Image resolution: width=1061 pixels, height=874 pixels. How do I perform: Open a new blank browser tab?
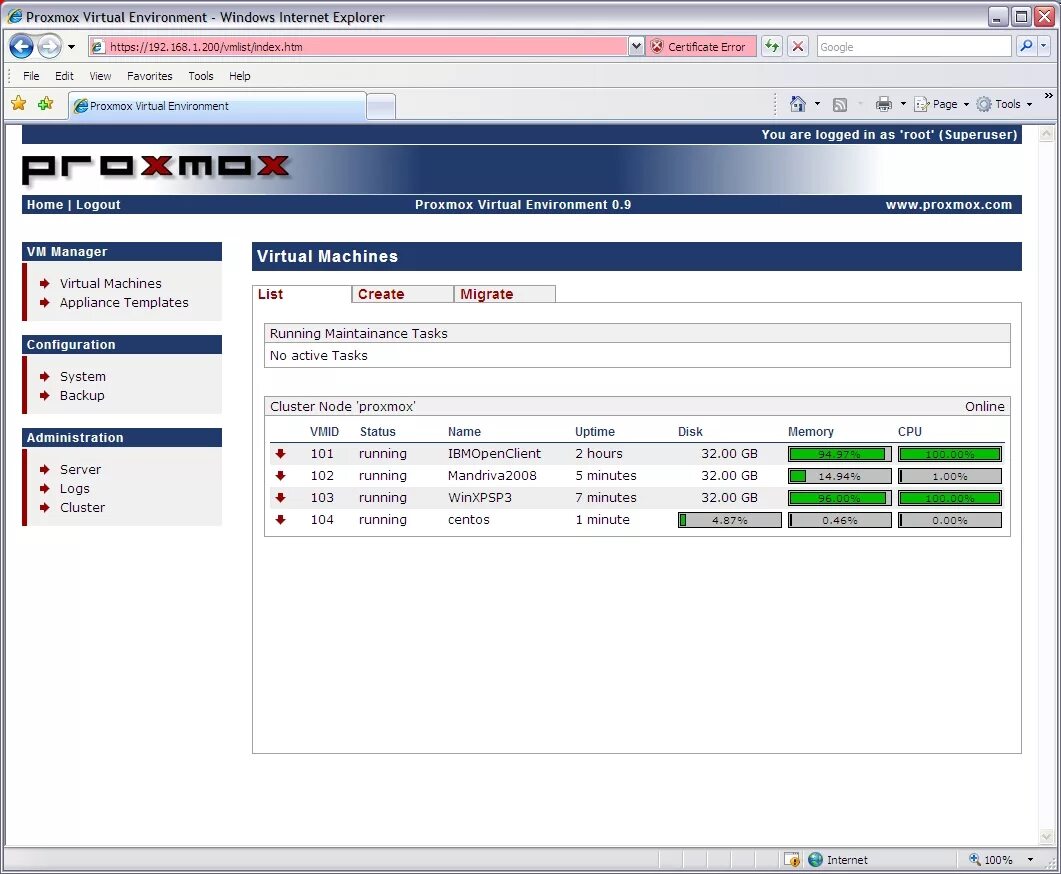(381, 107)
